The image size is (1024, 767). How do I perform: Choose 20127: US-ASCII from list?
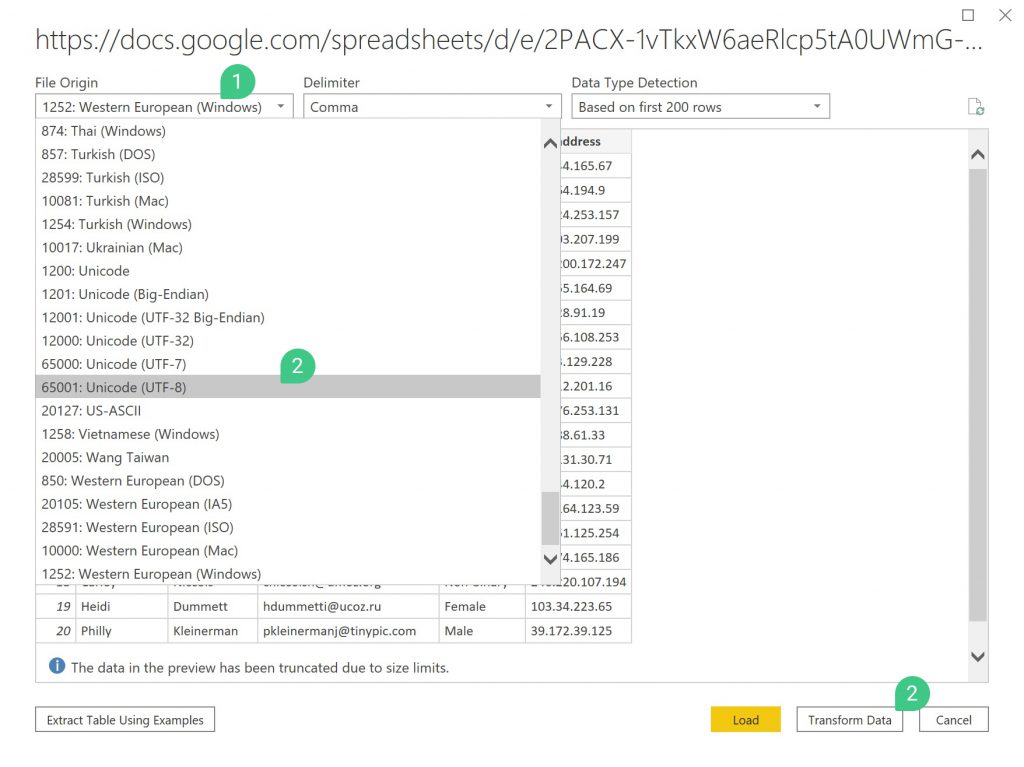92,411
